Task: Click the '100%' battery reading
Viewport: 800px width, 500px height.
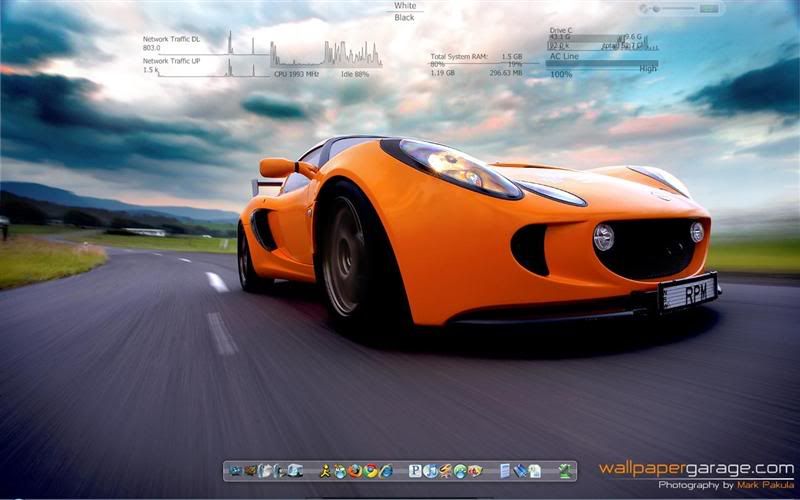Action: [561, 74]
